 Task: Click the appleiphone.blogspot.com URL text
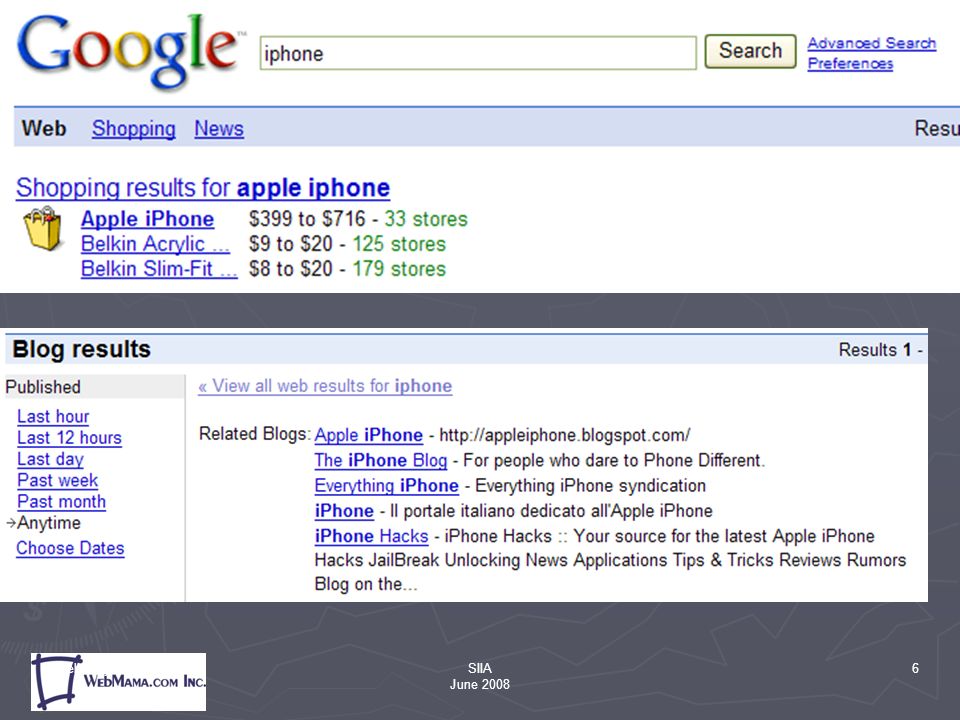pyautogui.click(x=564, y=435)
